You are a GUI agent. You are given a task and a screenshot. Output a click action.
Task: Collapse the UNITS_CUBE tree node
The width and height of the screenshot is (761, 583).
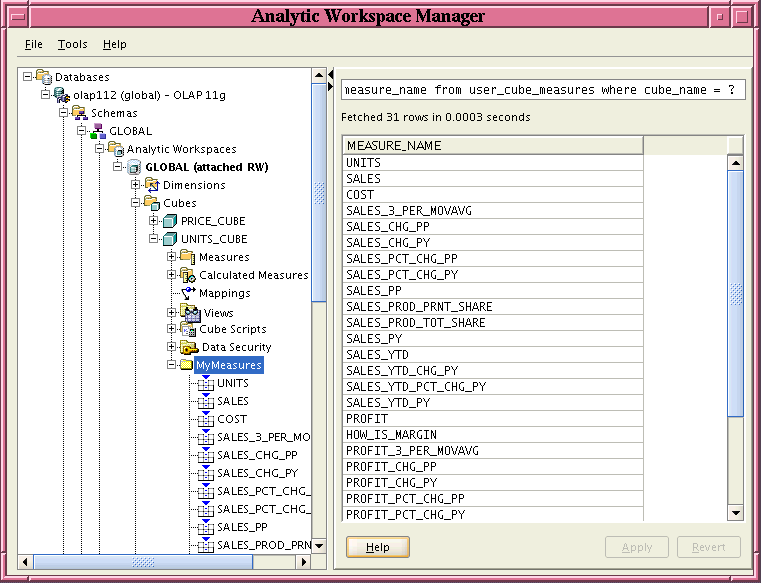(155, 239)
